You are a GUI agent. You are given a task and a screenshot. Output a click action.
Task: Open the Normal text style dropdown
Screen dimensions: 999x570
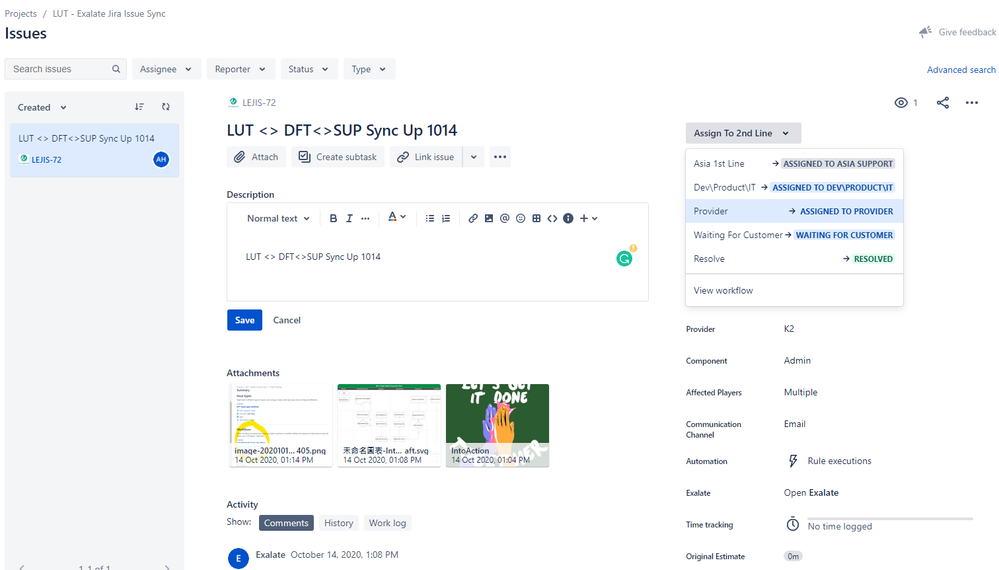coord(278,218)
